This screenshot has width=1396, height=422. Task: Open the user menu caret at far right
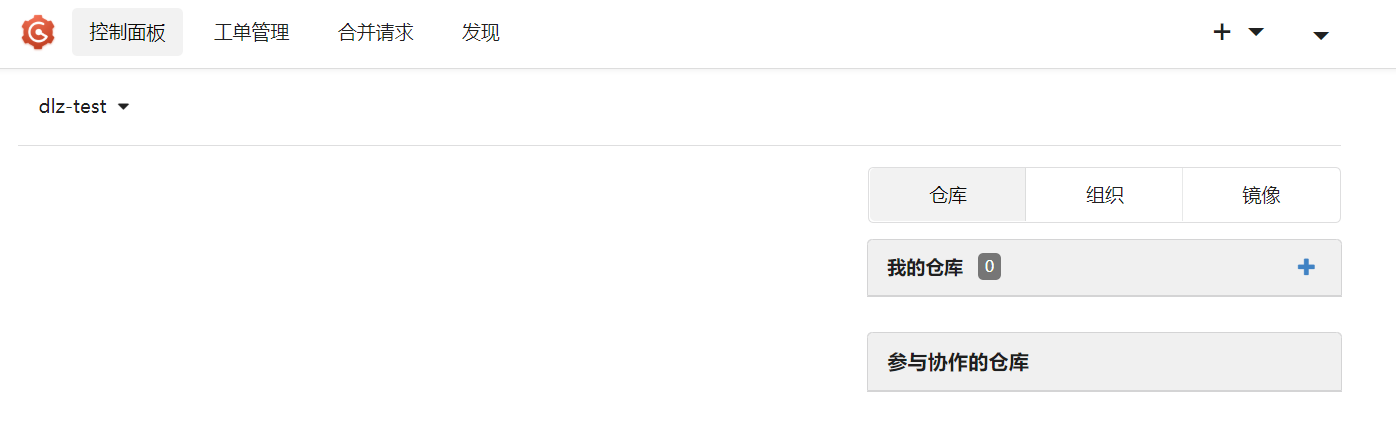point(1320,35)
